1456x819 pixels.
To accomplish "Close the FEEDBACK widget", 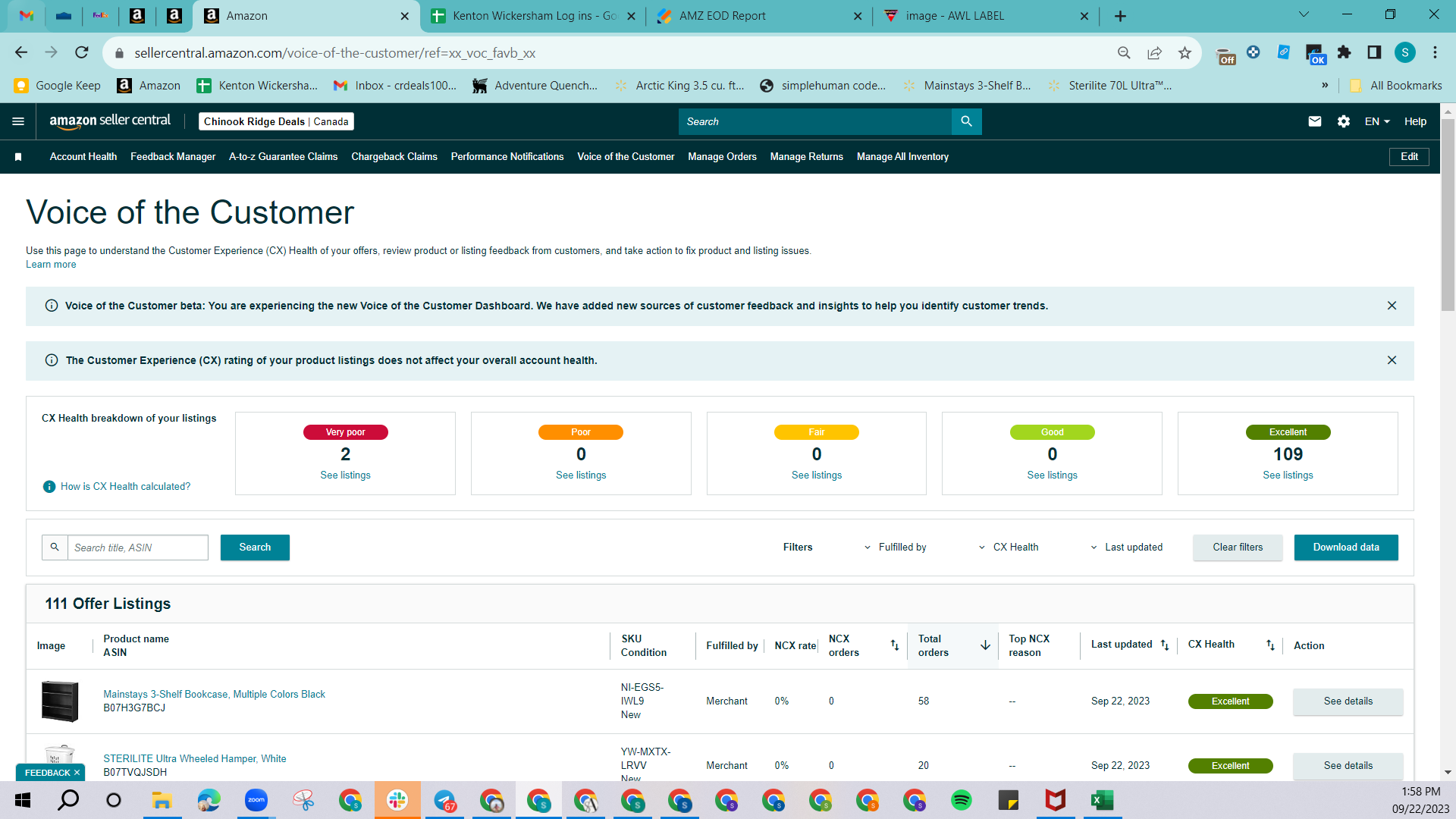I will [x=77, y=773].
